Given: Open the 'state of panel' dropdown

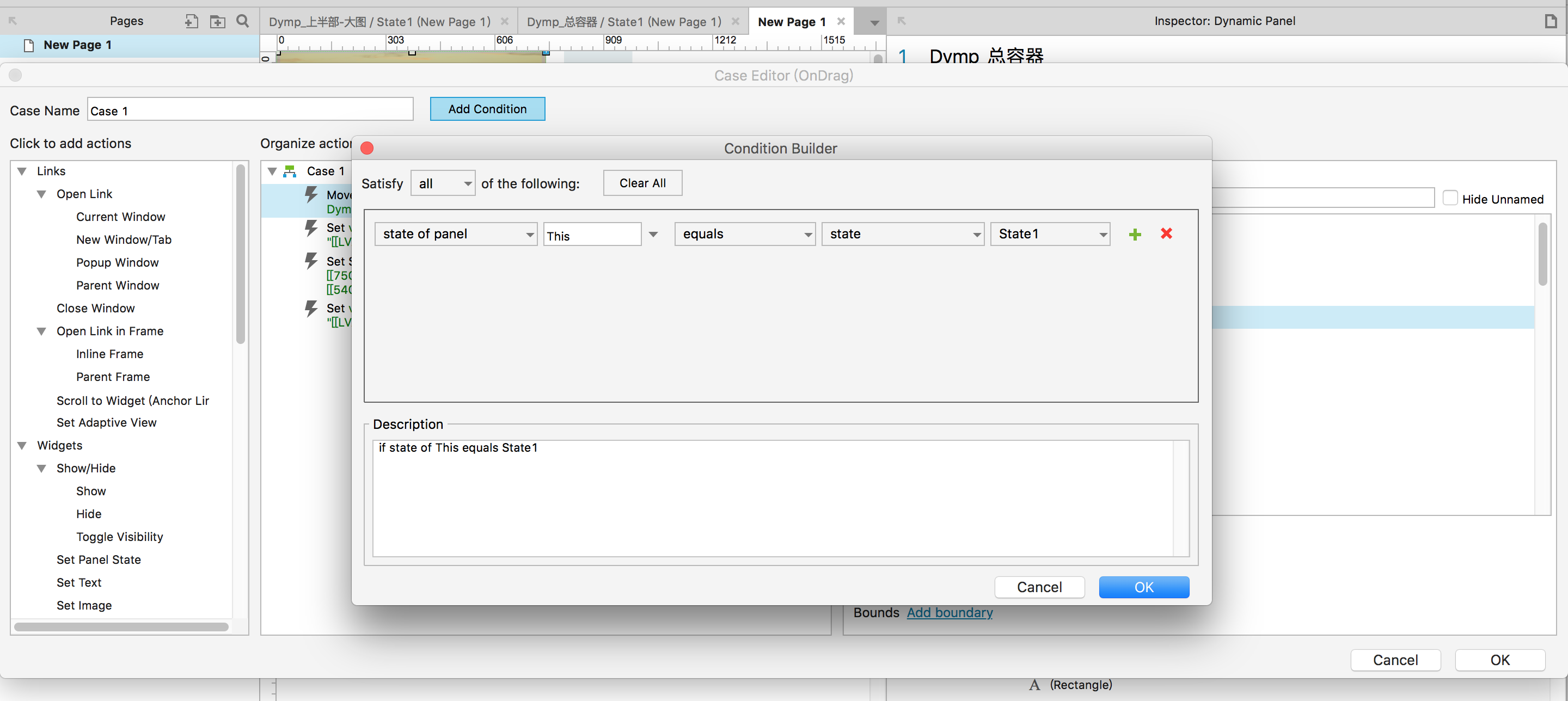Looking at the screenshot, I should [455, 234].
